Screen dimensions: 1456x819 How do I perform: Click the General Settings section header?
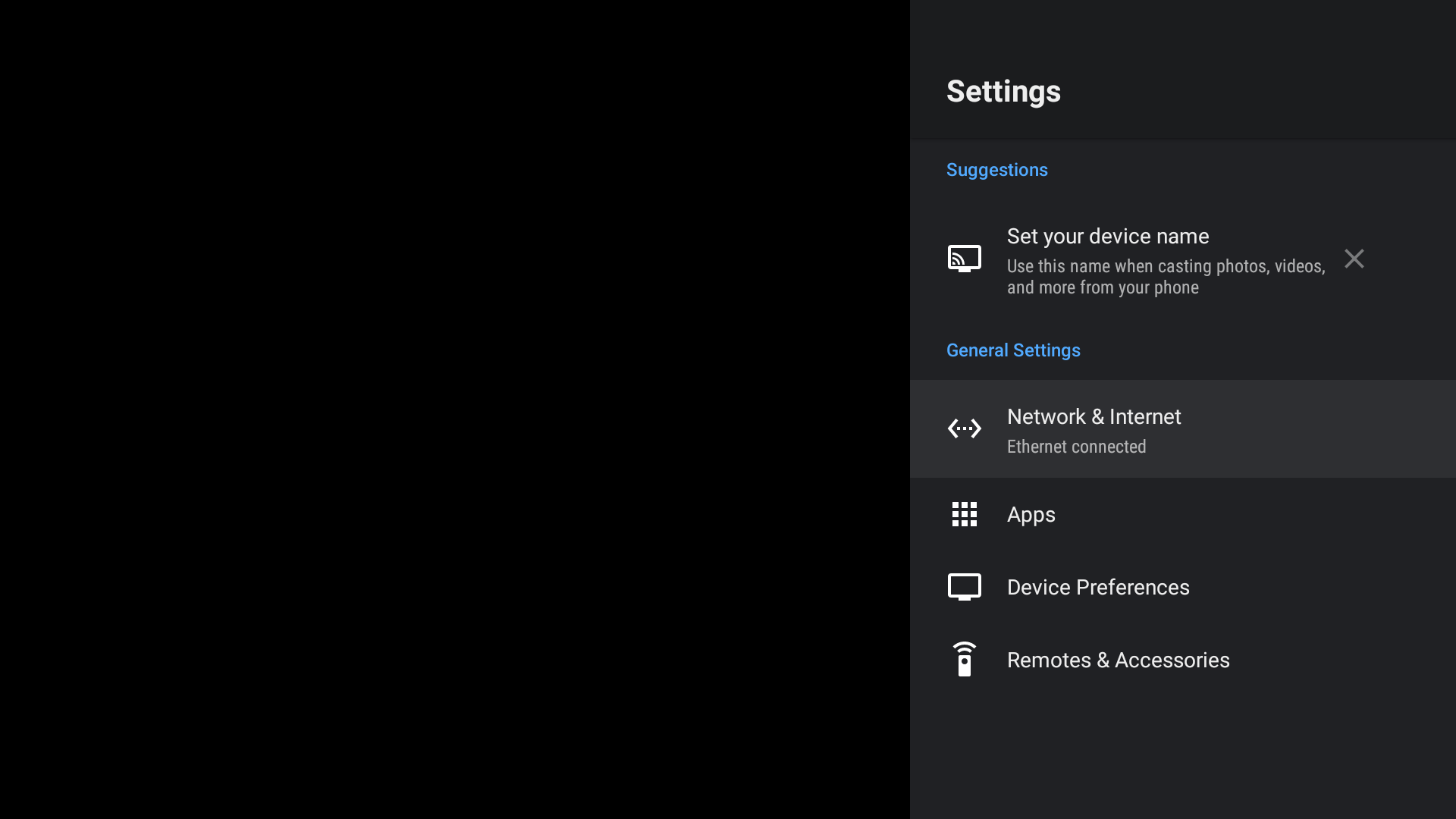tap(1013, 350)
